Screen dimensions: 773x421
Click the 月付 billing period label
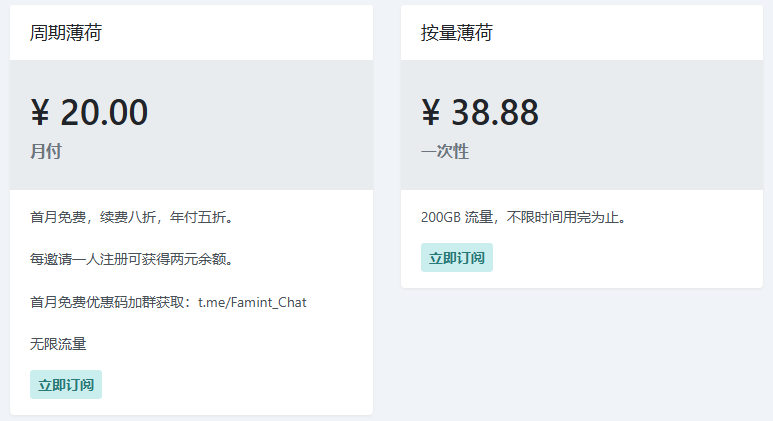point(46,151)
